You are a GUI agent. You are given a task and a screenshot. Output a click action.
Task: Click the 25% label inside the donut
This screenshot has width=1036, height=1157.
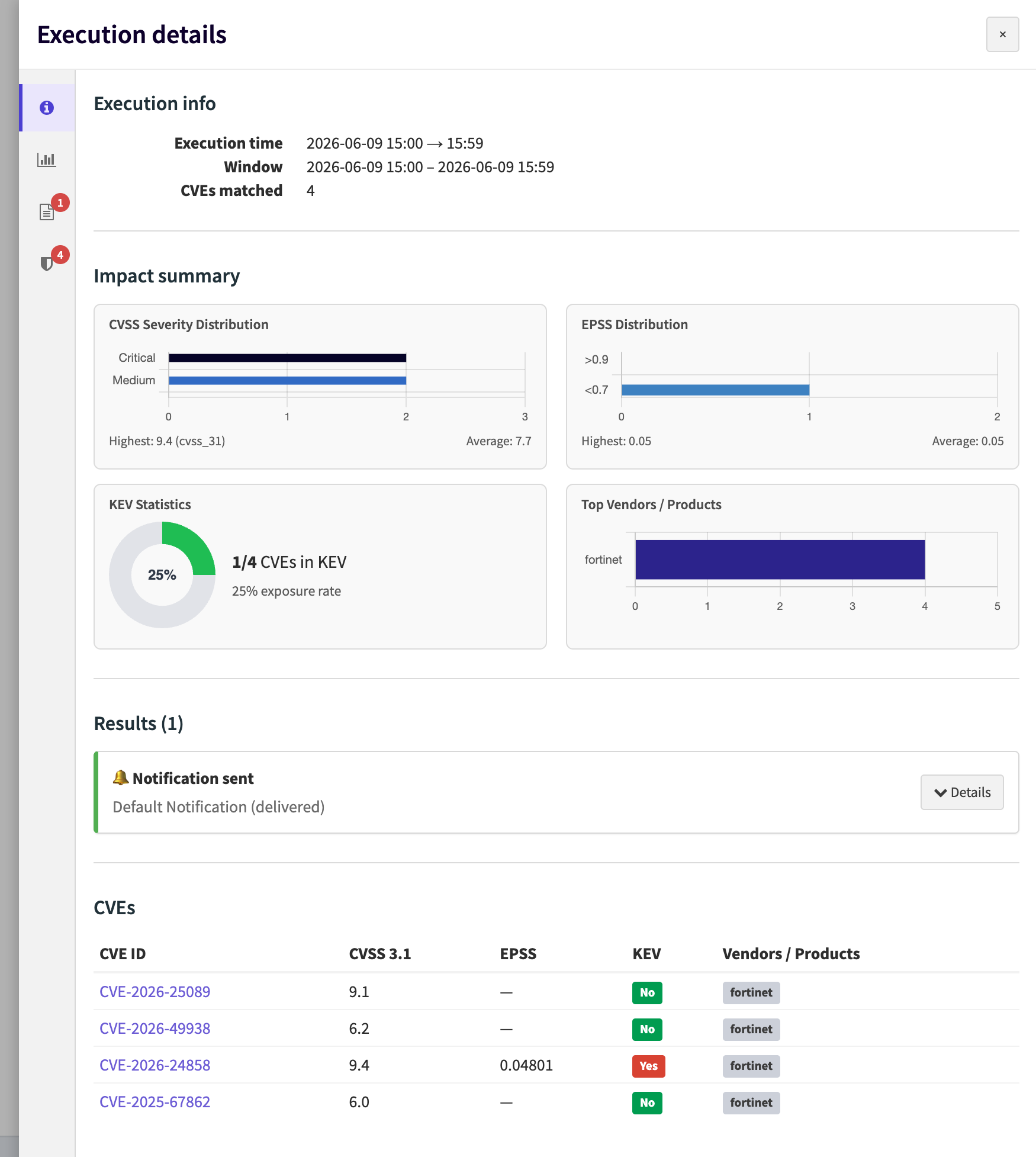tap(162, 575)
